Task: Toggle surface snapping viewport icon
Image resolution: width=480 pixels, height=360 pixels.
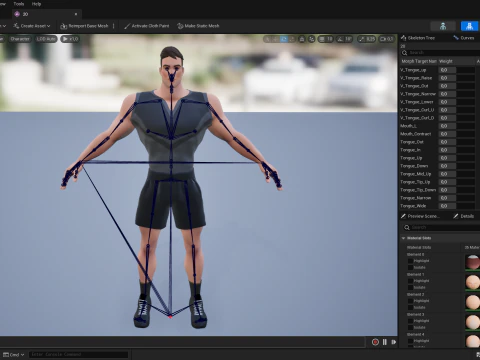Action: click(x=312, y=39)
